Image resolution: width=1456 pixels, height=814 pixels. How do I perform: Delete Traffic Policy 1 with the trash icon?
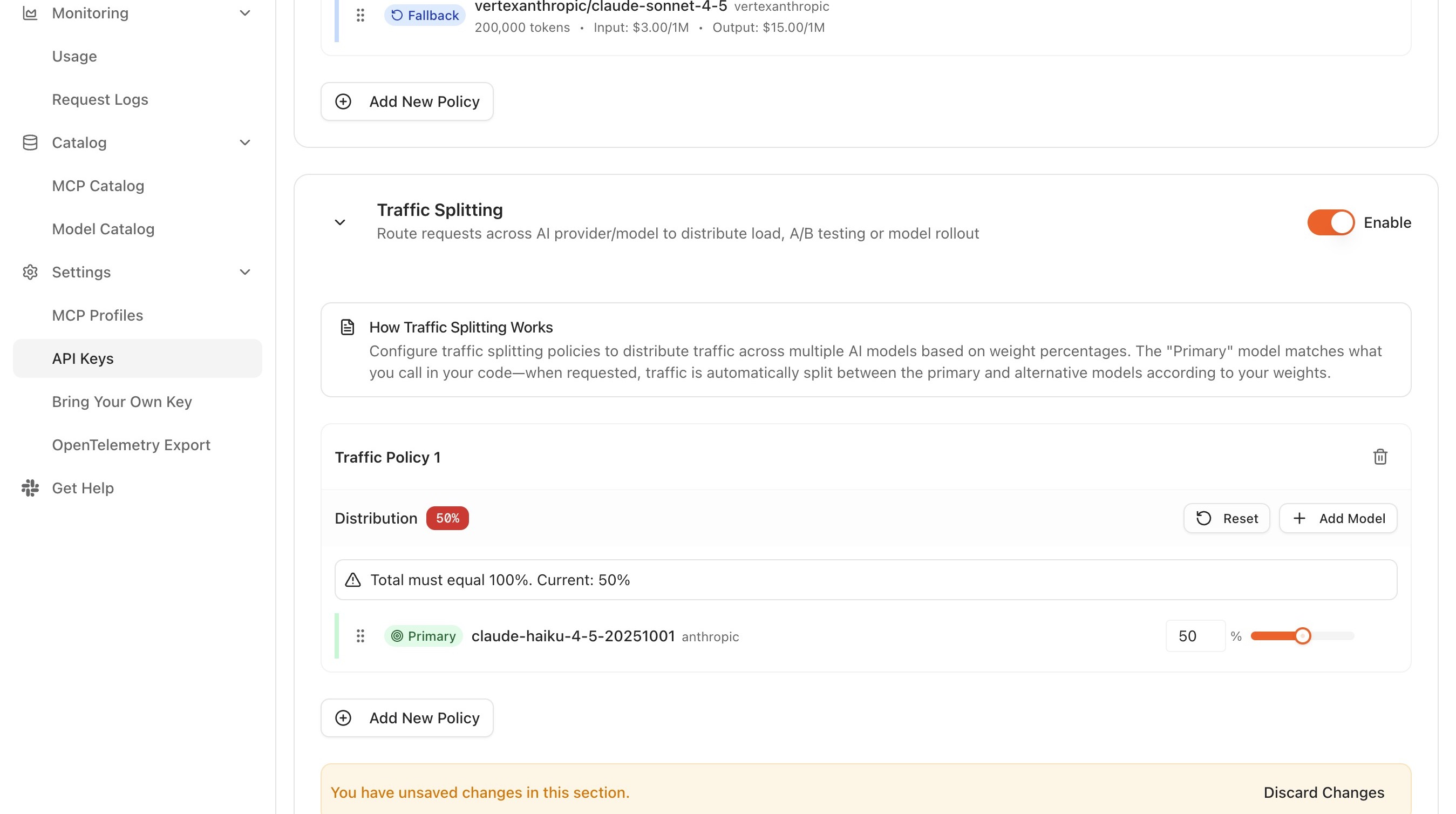point(1380,457)
